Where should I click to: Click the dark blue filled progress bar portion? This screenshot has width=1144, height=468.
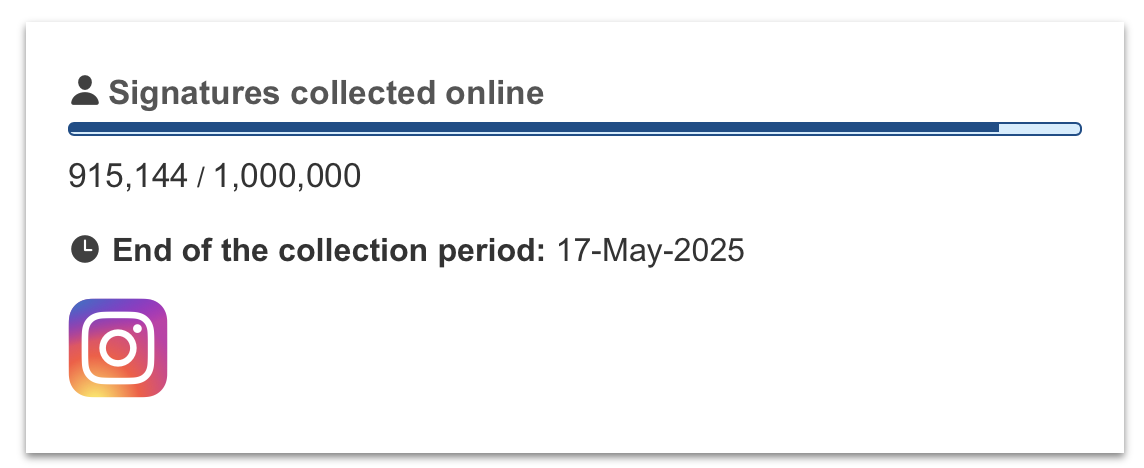[533, 129]
